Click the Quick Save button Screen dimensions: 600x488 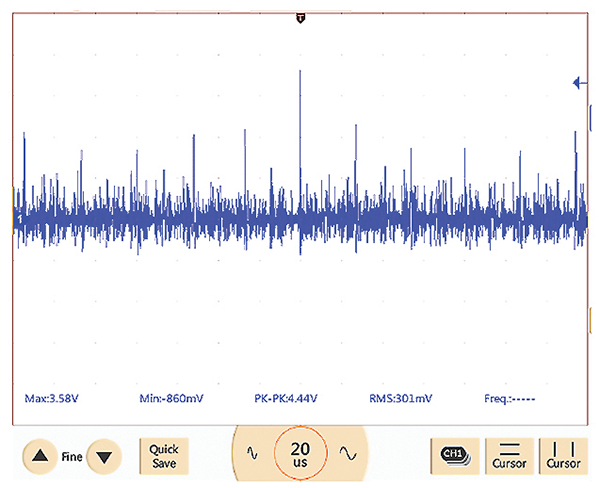[x=164, y=456]
